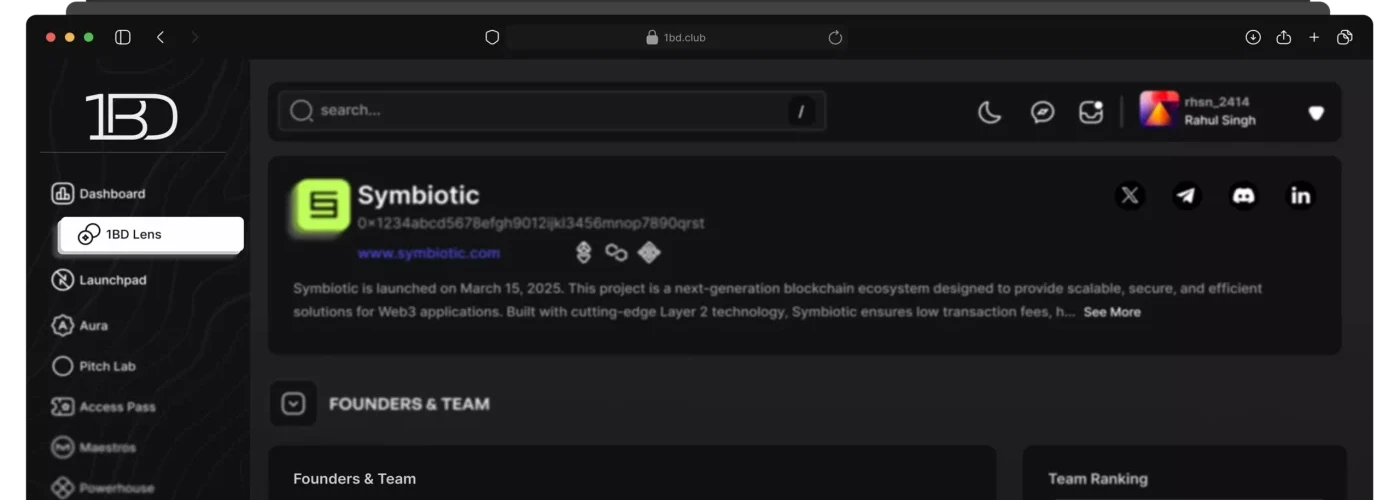Click the 1BD logo

pos(131,116)
